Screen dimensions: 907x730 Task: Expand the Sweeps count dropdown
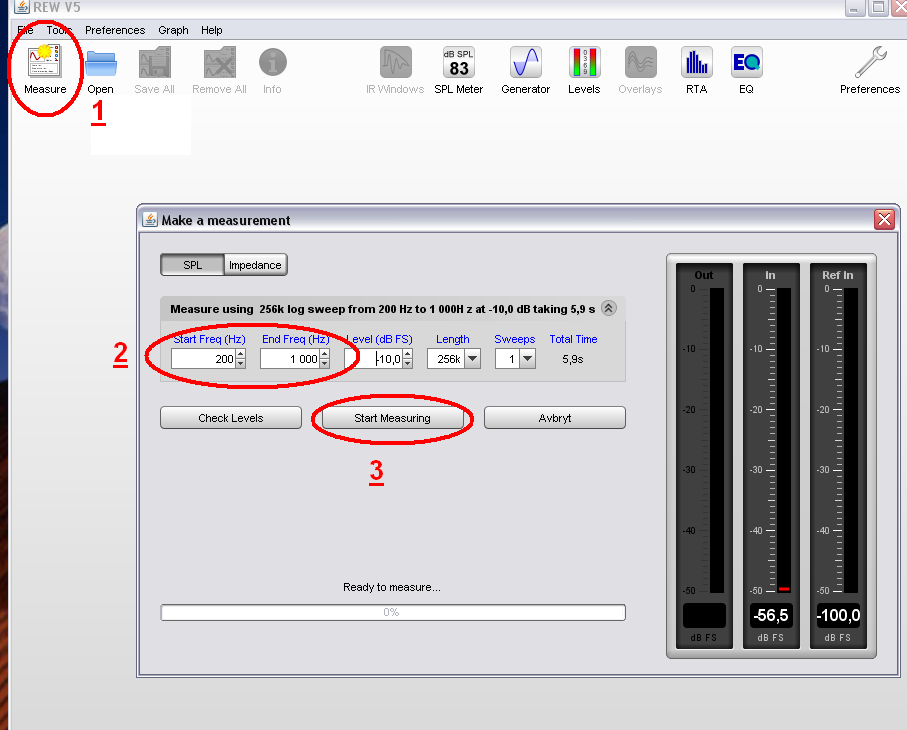527,359
